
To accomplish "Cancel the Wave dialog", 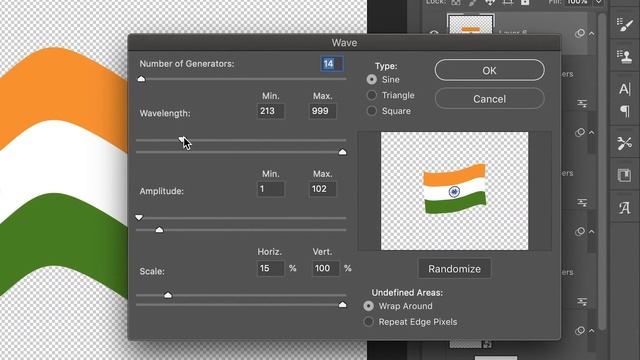I will pyautogui.click(x=489, y=99).
